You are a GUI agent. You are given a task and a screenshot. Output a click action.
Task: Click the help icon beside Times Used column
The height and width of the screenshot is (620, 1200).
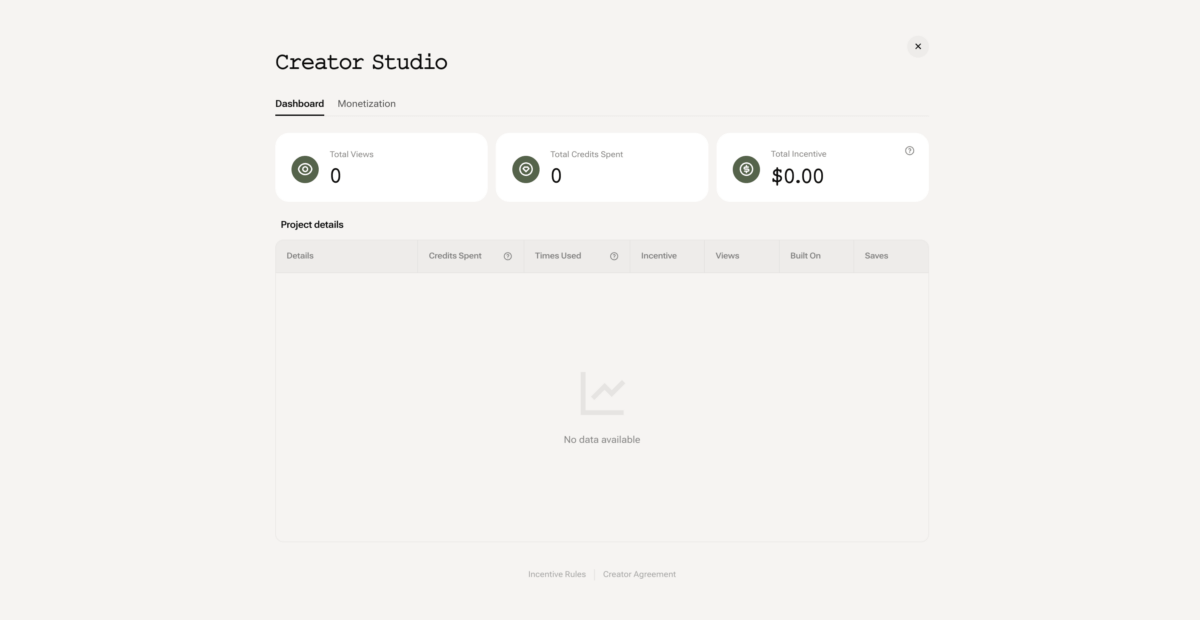coord(614,256)
